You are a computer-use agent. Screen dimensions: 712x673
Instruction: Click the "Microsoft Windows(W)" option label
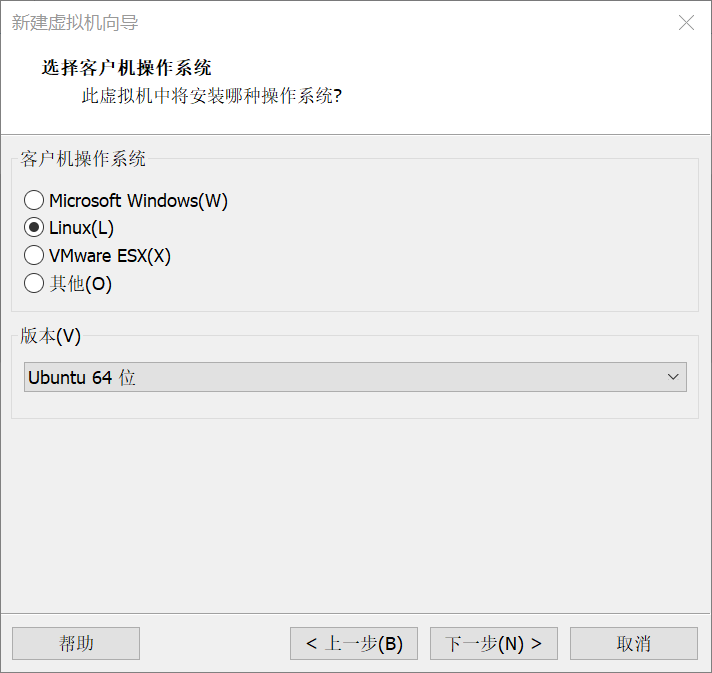(138, 201)
